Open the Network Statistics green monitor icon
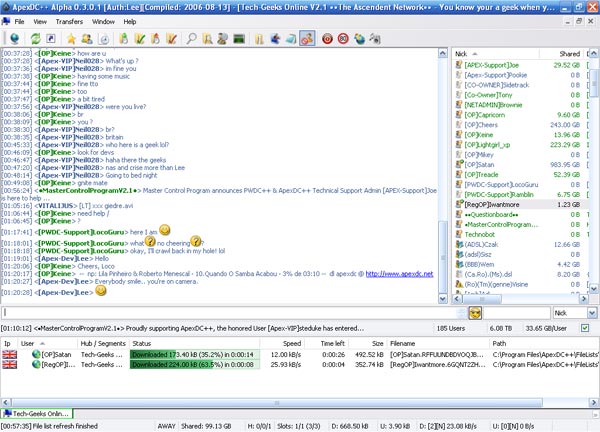 point(239,39)
